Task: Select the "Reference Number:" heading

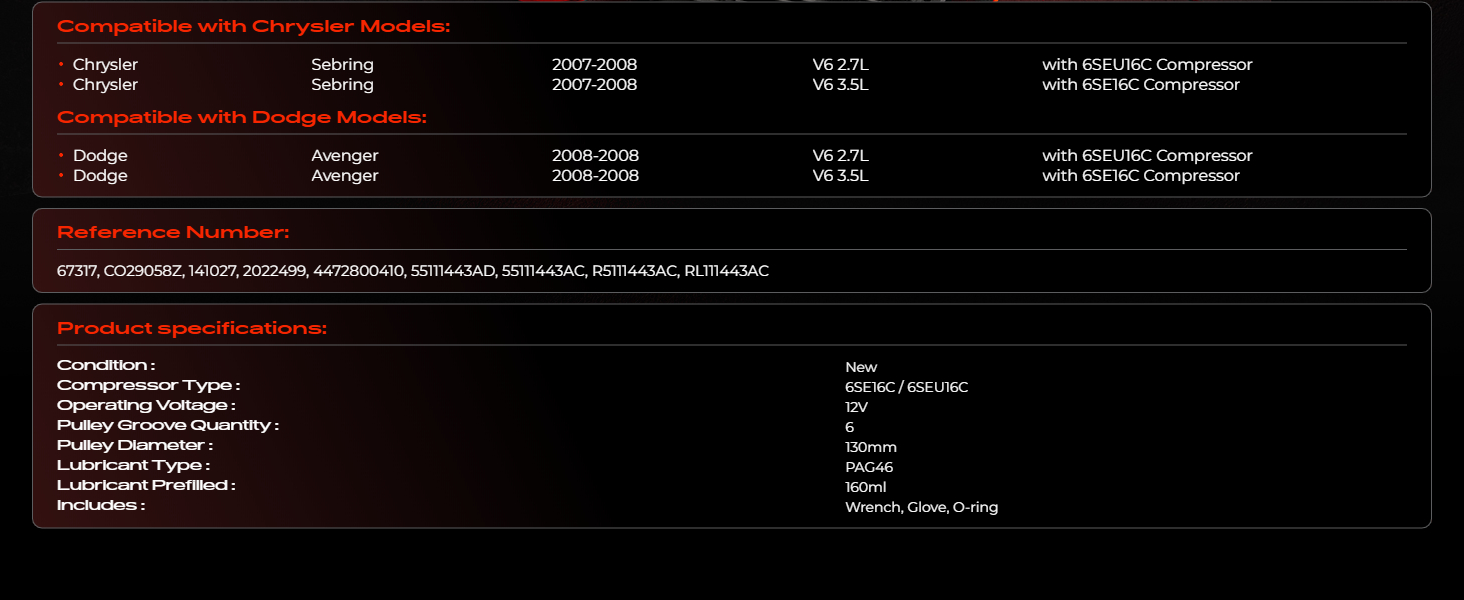Action: [173, 233]
